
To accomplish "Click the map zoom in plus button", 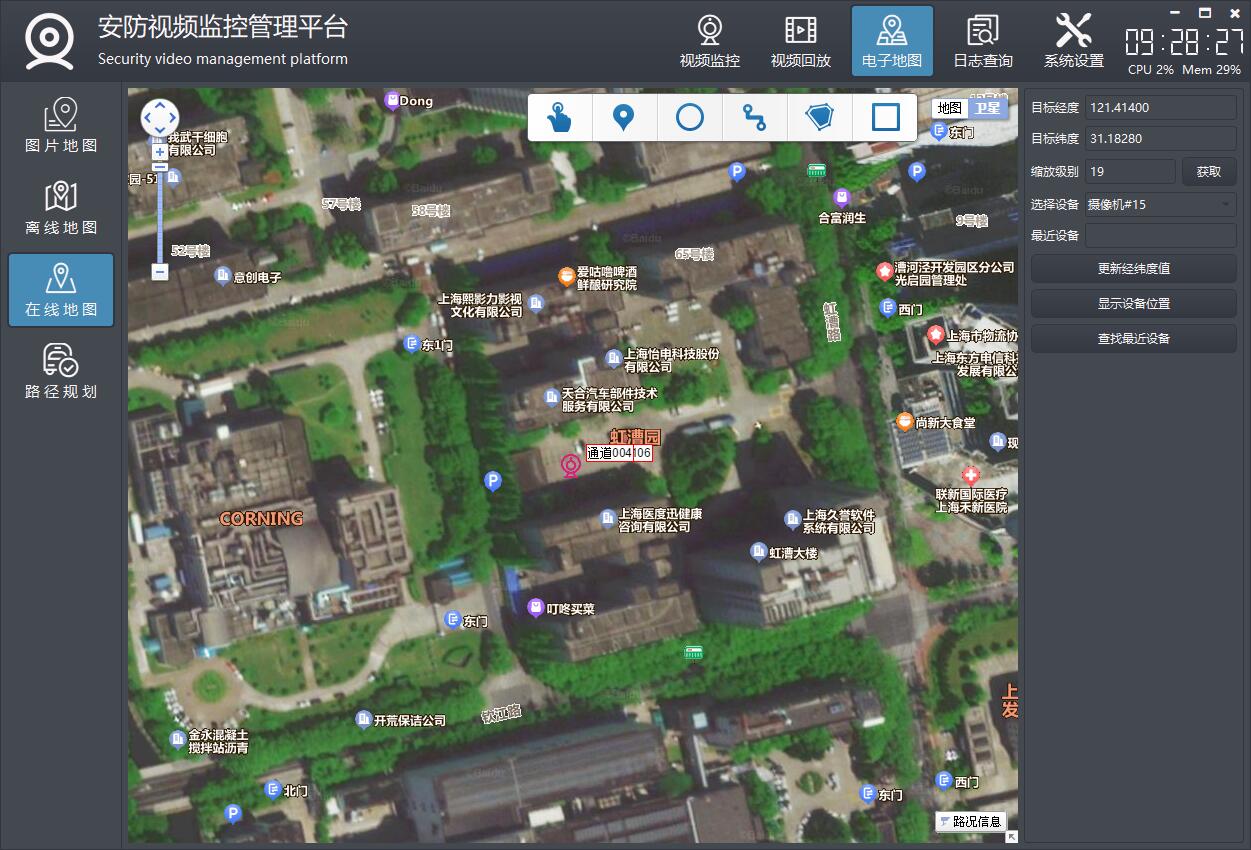I will 160,152.
